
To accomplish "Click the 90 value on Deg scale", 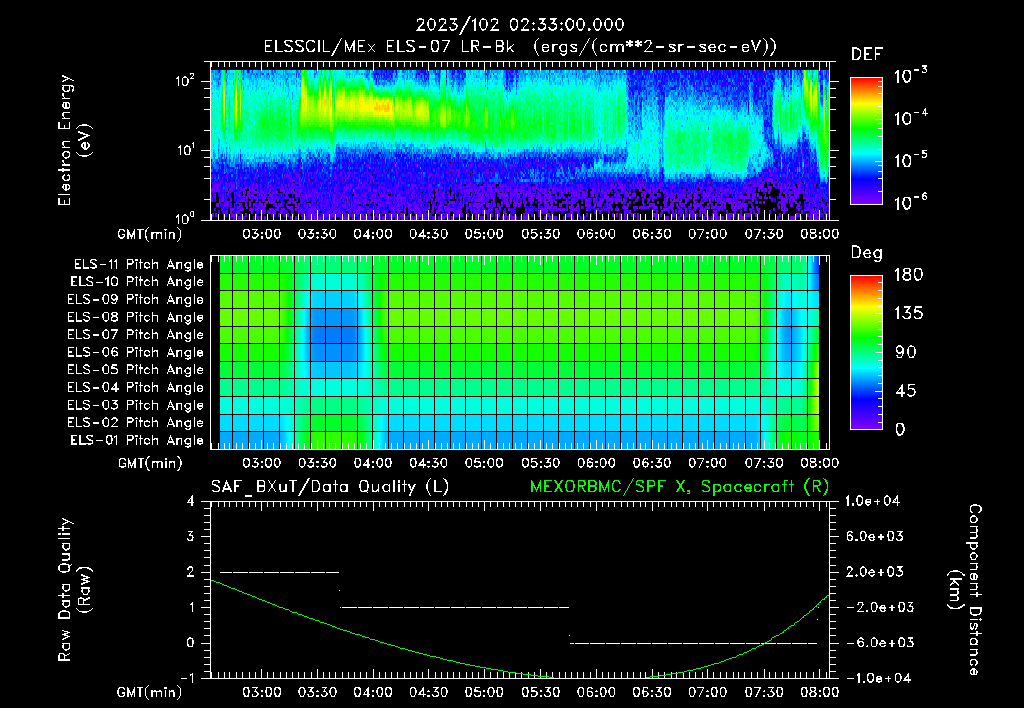I will pos(905,352).
